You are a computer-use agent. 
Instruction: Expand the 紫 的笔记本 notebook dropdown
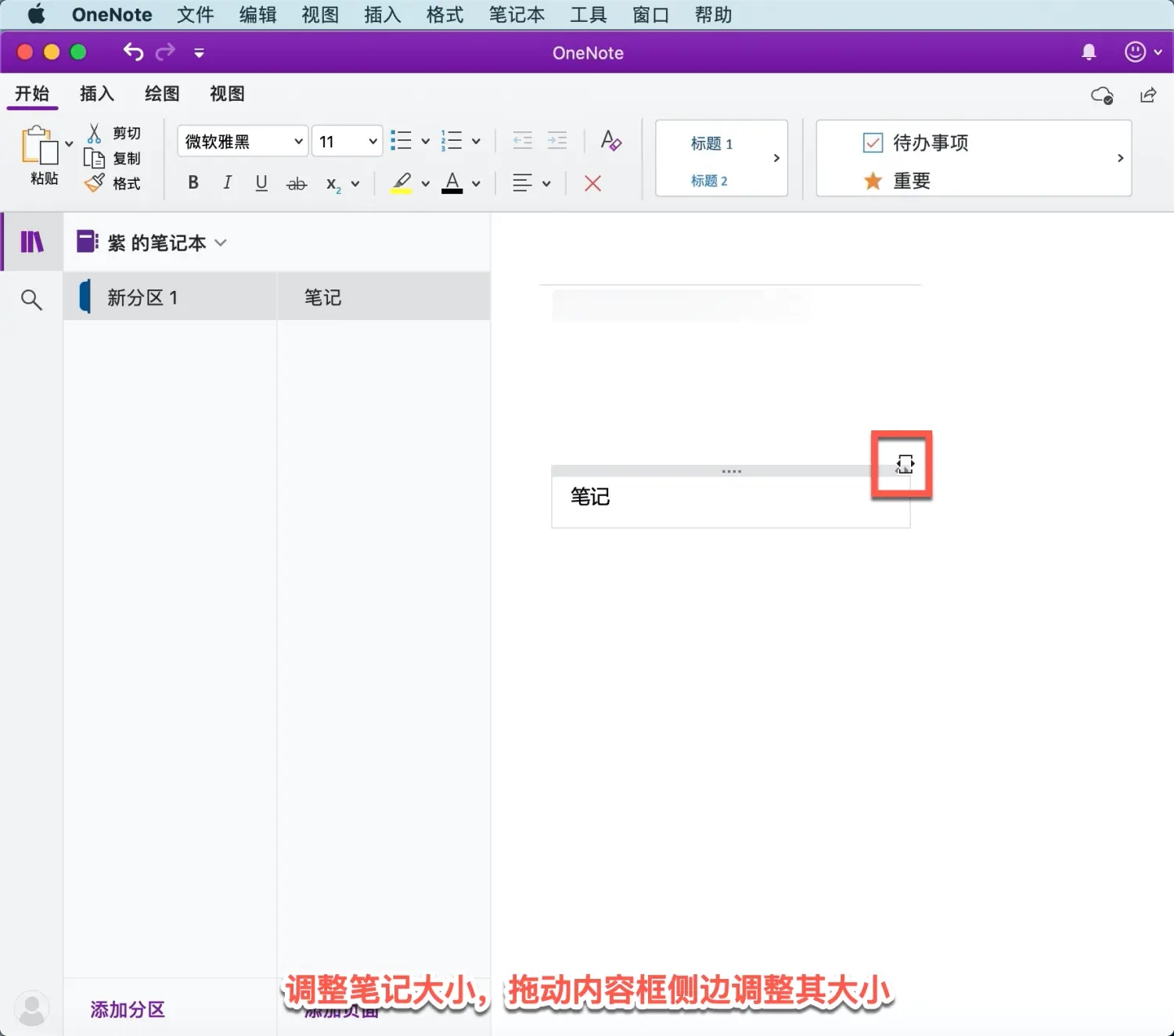tap(221, 243)
